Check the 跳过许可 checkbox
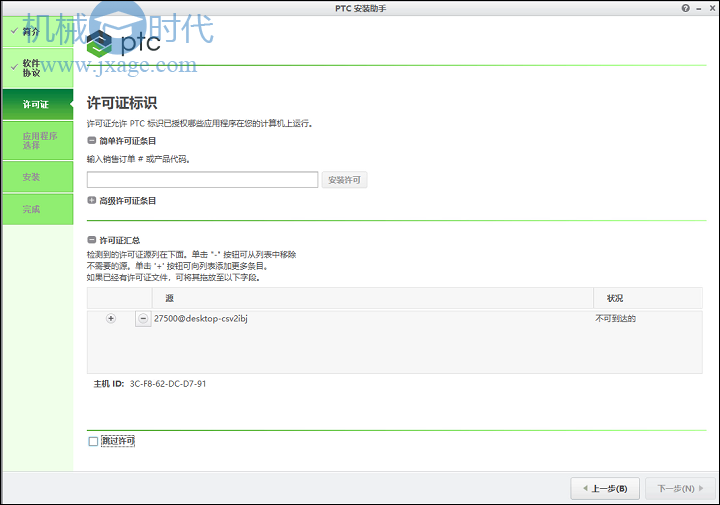This screenshot has height=505, width=720. 93,441
